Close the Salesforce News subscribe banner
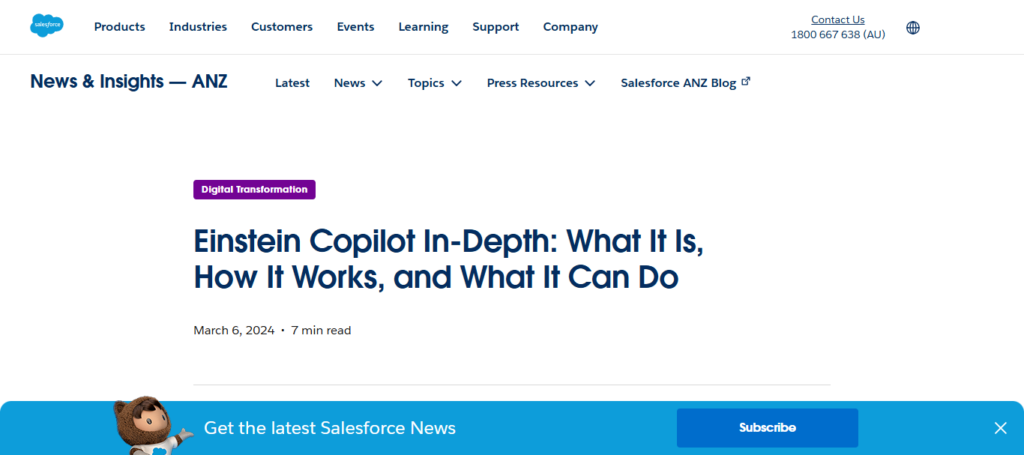 click(x=1000, y=428)
